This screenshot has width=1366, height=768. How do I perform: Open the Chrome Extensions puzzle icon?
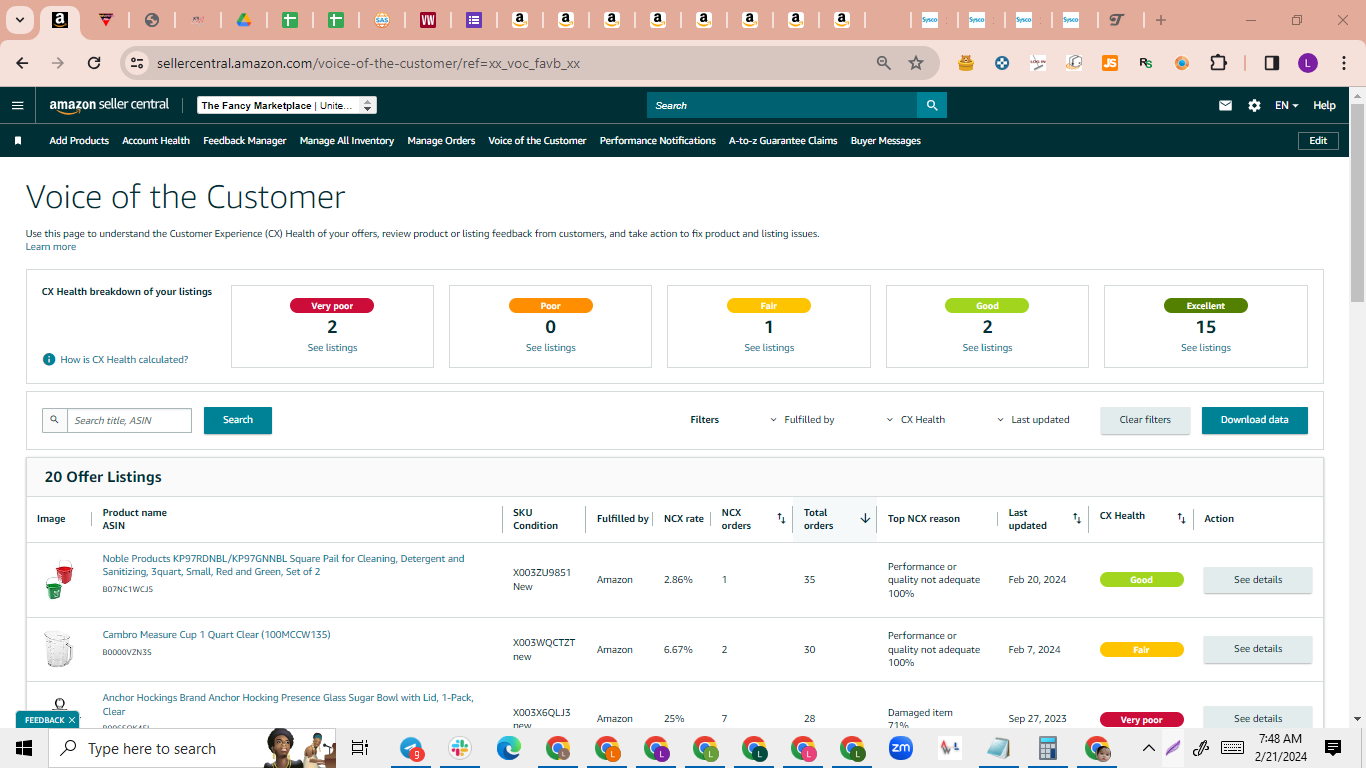click(1218, 63)
